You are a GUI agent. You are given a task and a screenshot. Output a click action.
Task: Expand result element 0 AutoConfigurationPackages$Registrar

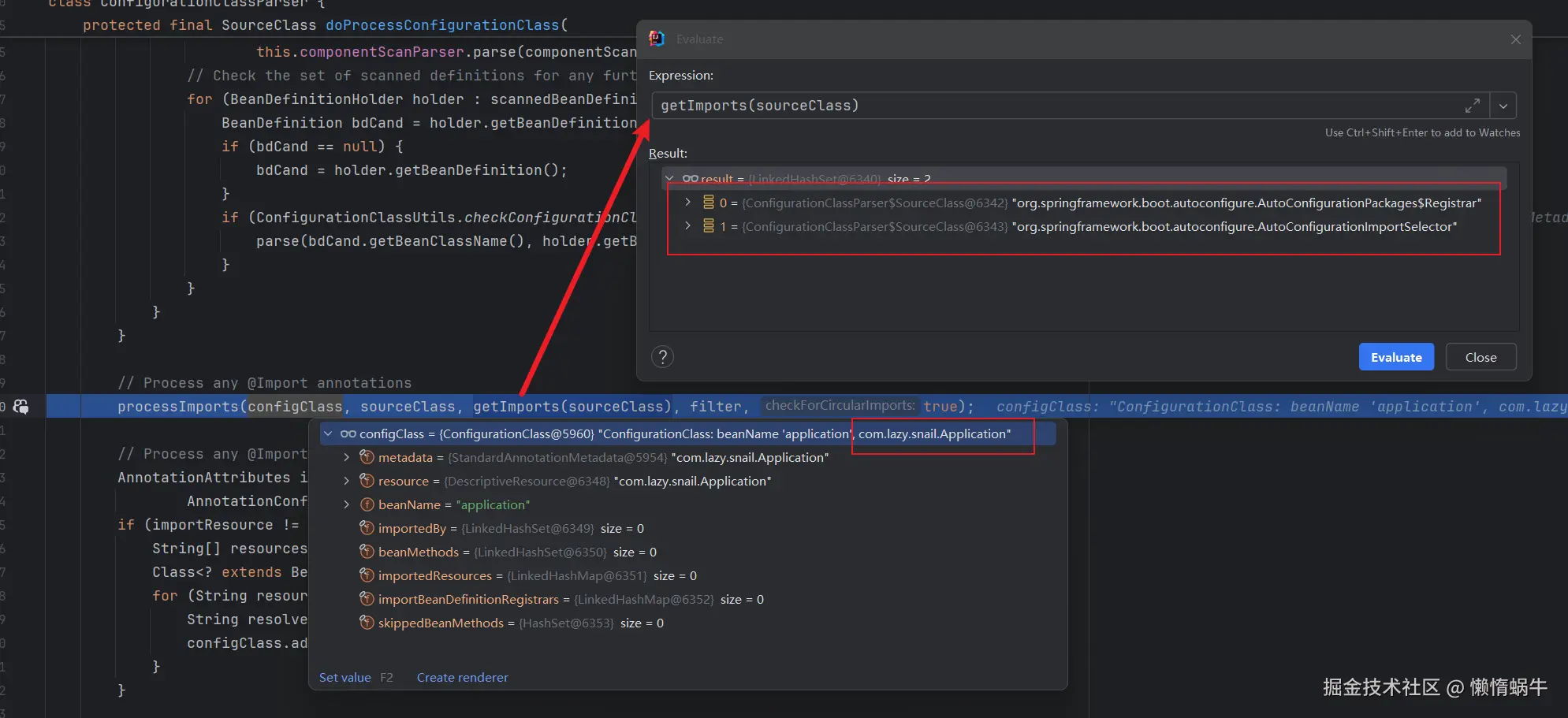coord(688,203)
